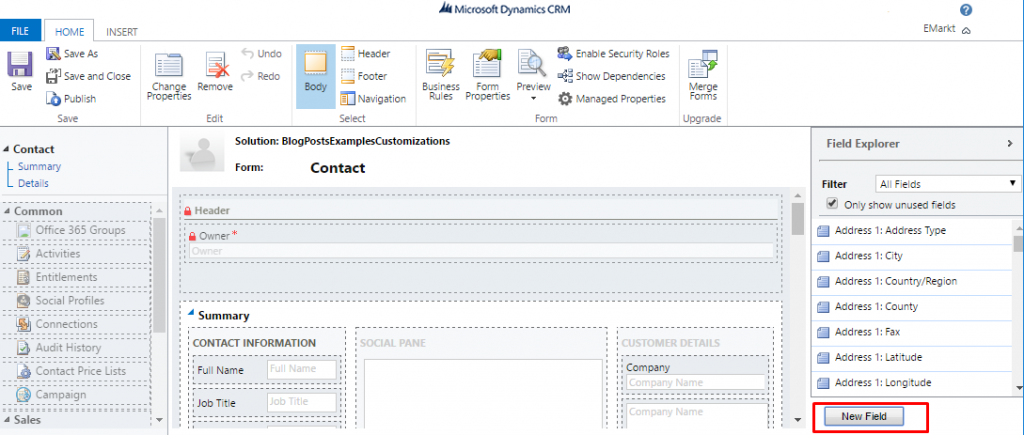
Task: Open the Help question mark icon
Action: (967, 10)
